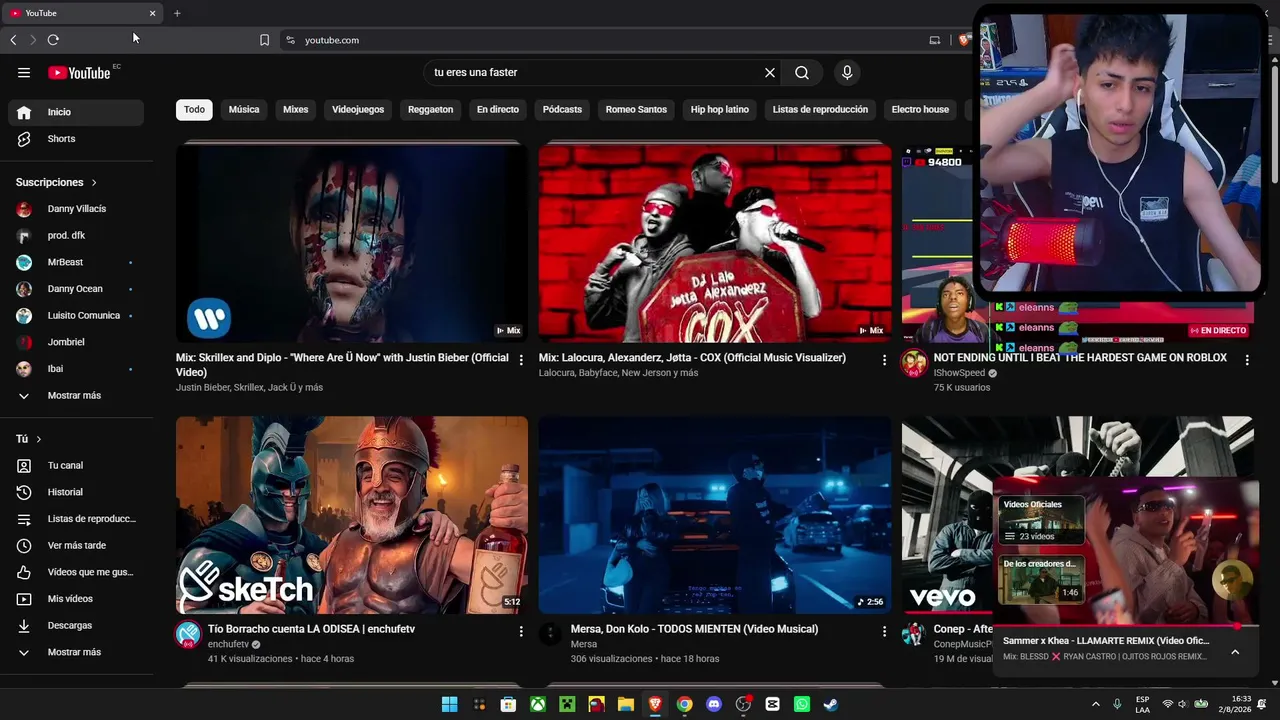
Task: Open the YouTube hamburger guide menu
Action: click(x=24, y=72)
